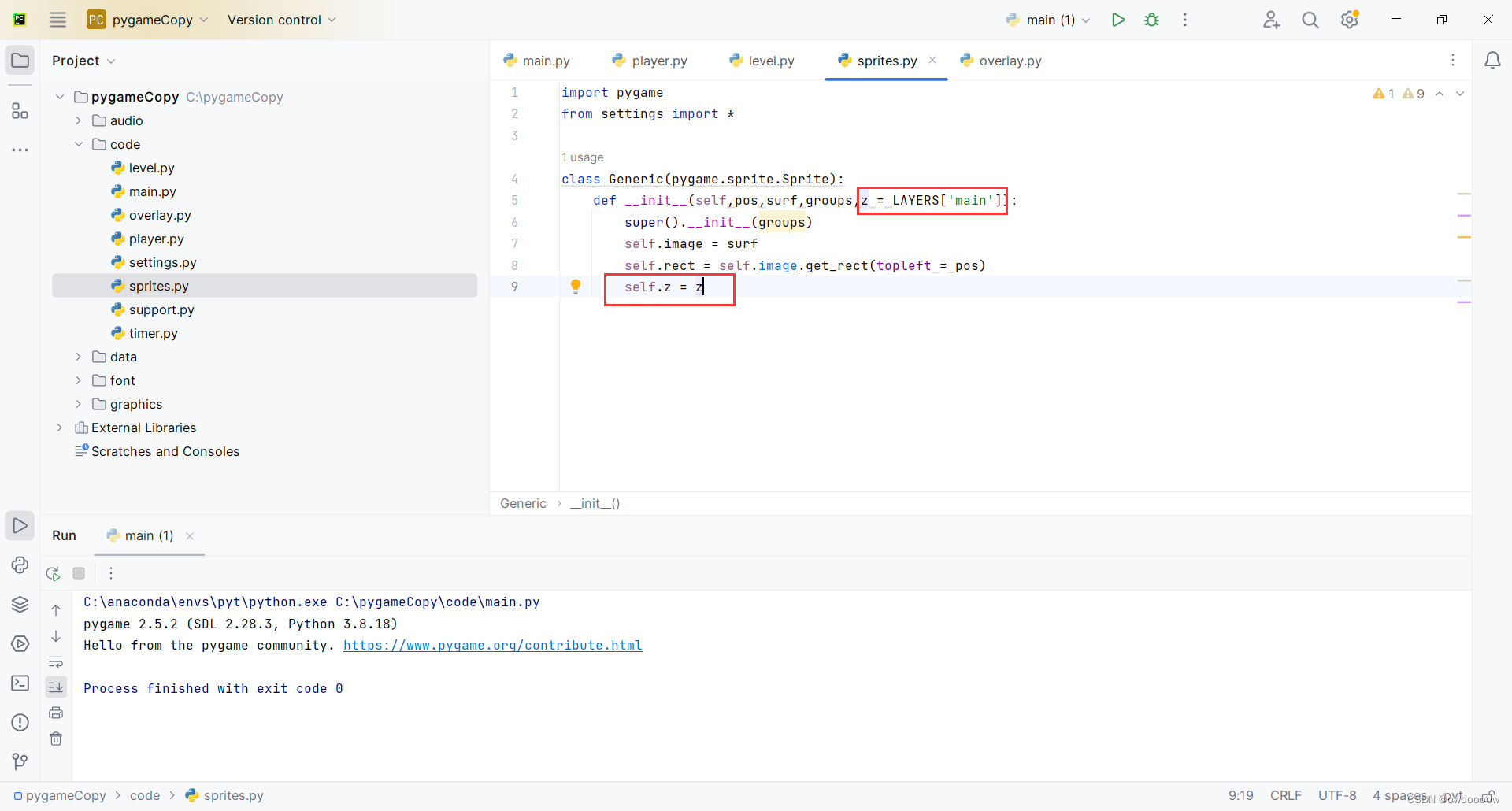The width and height of the screenshot is (1512, 811).
Task: Toggle scroll to end of console
Action: tap(56, 687)
